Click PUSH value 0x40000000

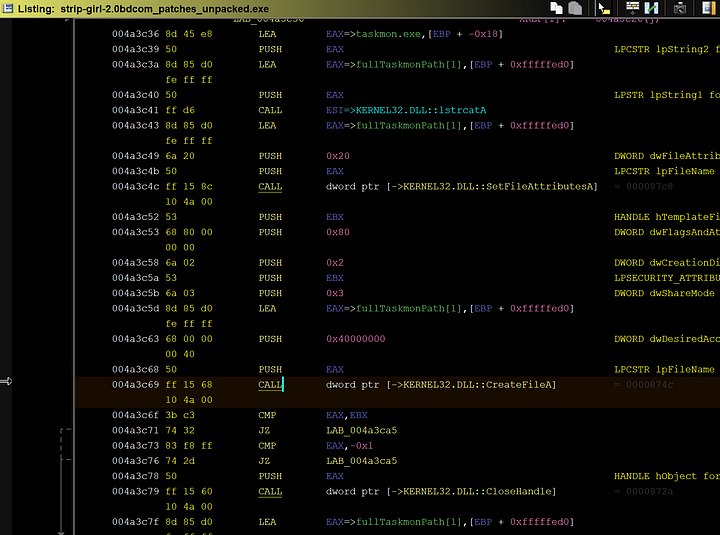(356, 339)
